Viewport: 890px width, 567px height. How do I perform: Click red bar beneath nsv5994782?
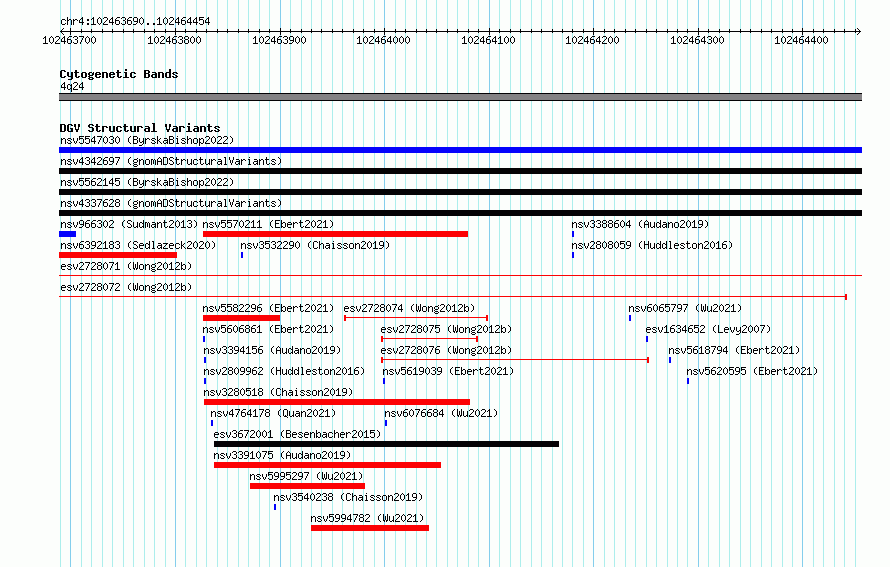pyautogui.click(x=370, y=528)
